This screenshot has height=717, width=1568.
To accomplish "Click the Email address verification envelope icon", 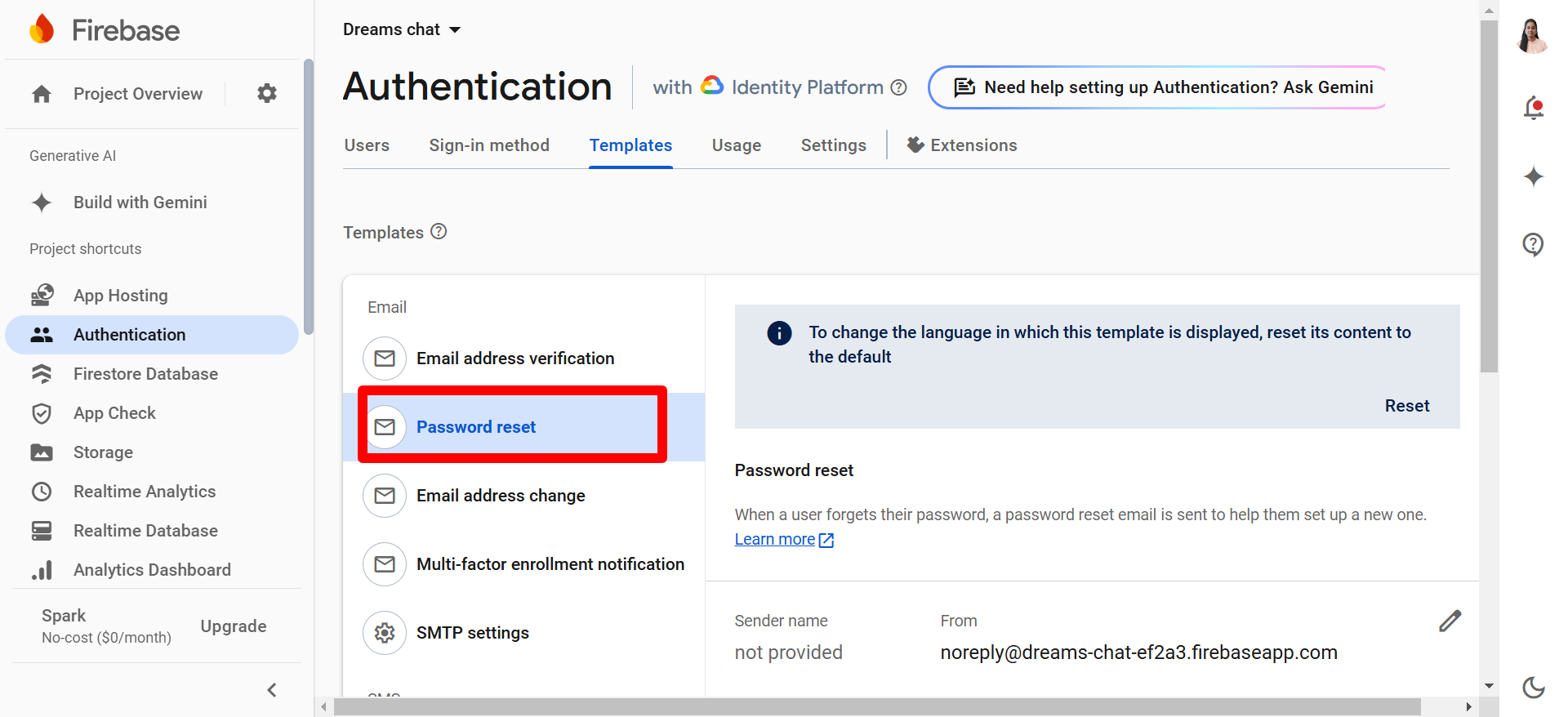I will pos(385,358).
